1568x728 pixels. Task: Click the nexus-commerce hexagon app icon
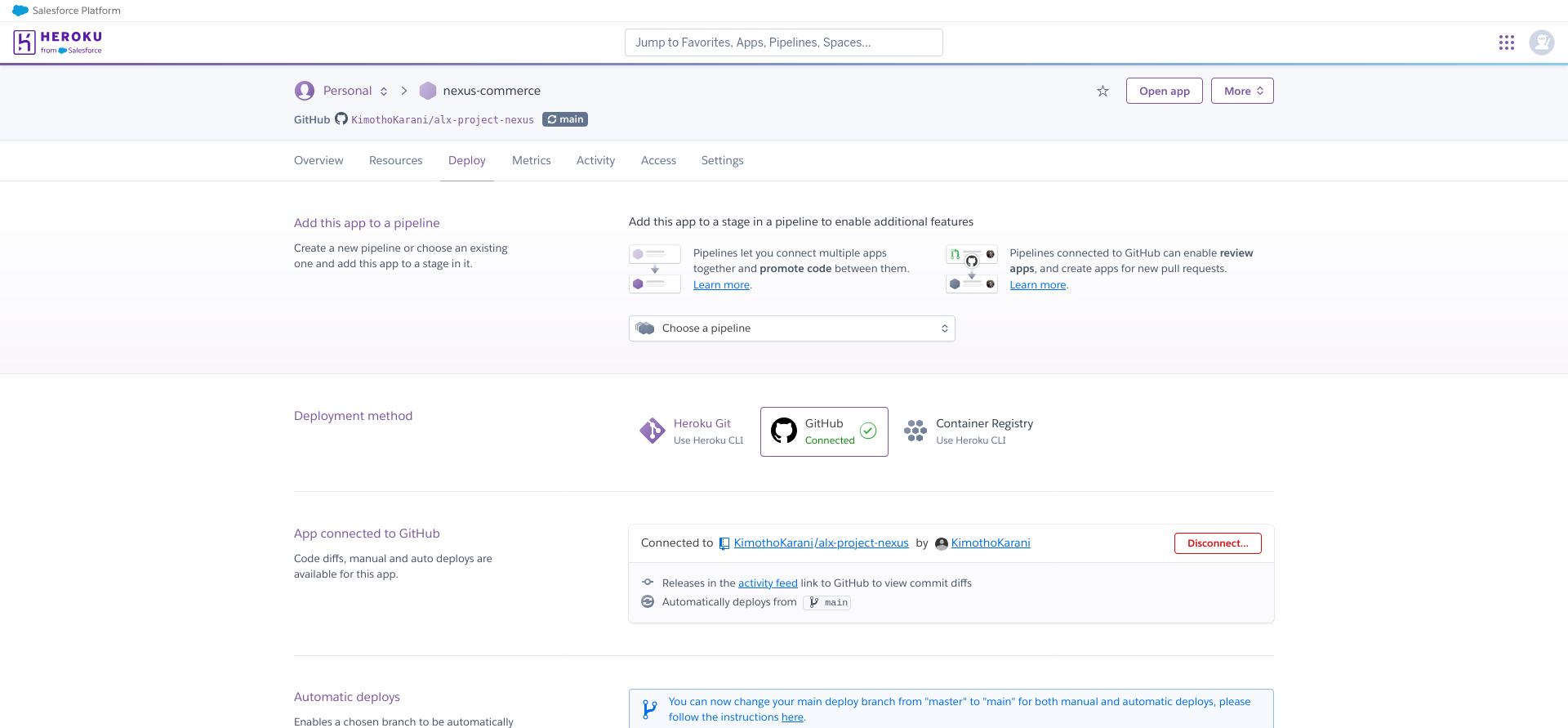pyautogui.click(x=428, y=91)
